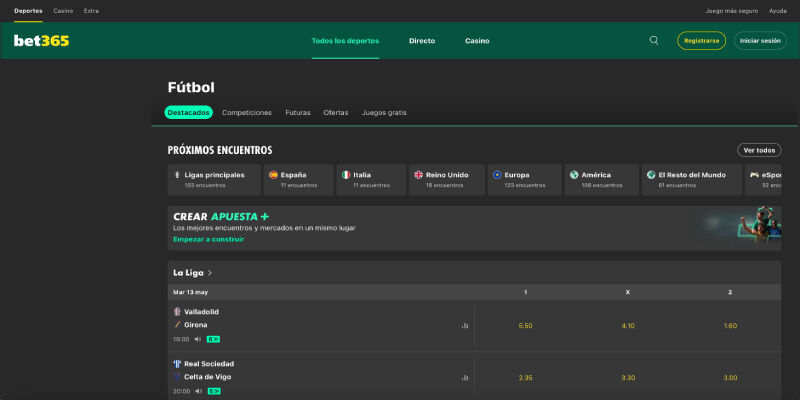Viewport: 800px width, 400px height.
Task: Pick Valladolid win odds 5.50
Action: coord(526,326)
